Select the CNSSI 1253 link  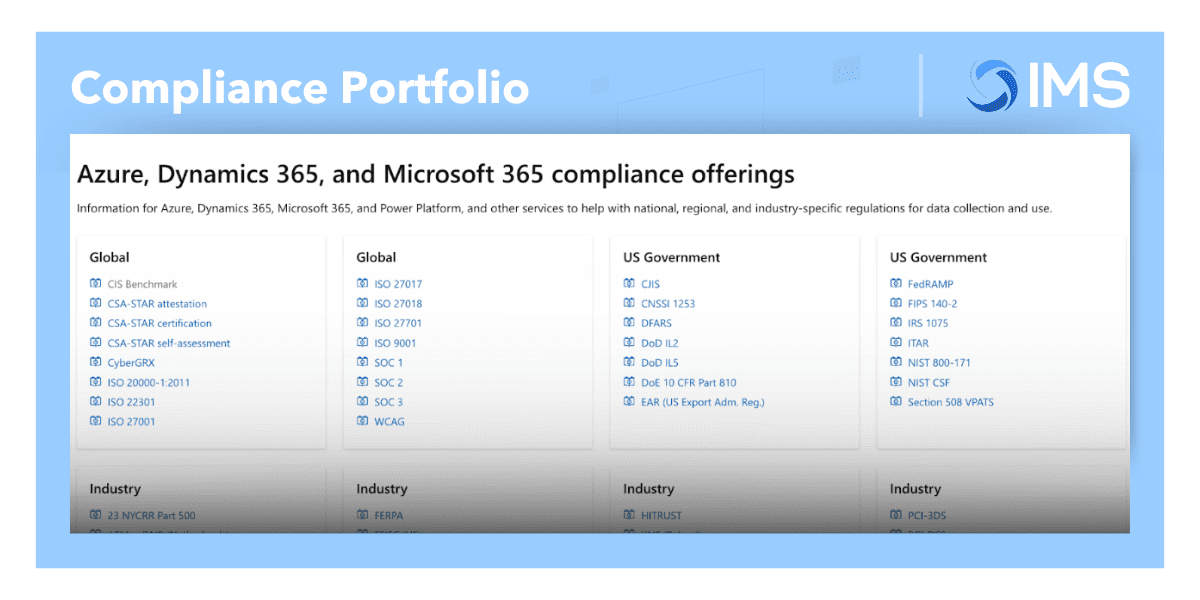668,304
